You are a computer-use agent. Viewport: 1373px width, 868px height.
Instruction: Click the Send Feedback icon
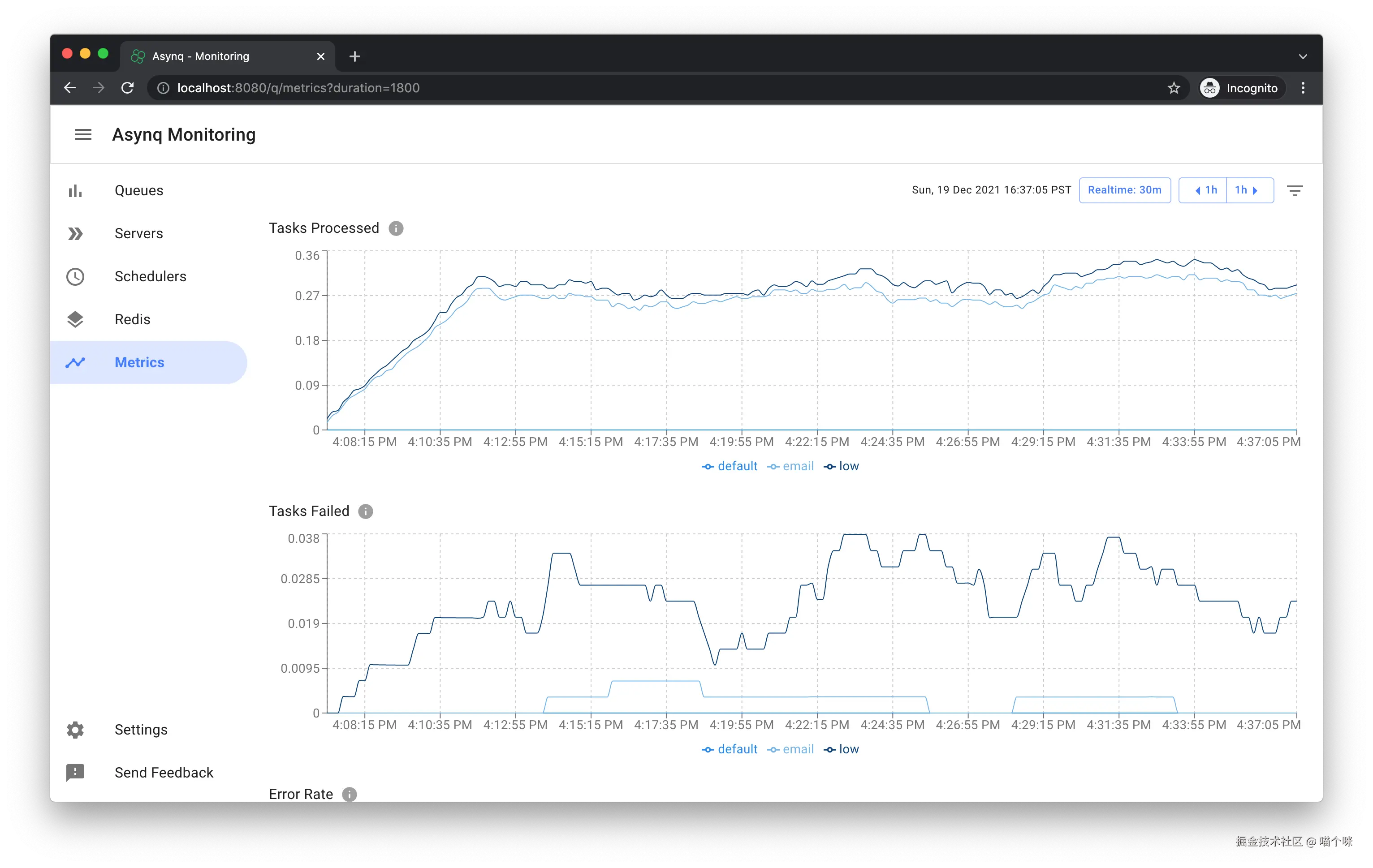pyautogui.click(x=75, y=772)
